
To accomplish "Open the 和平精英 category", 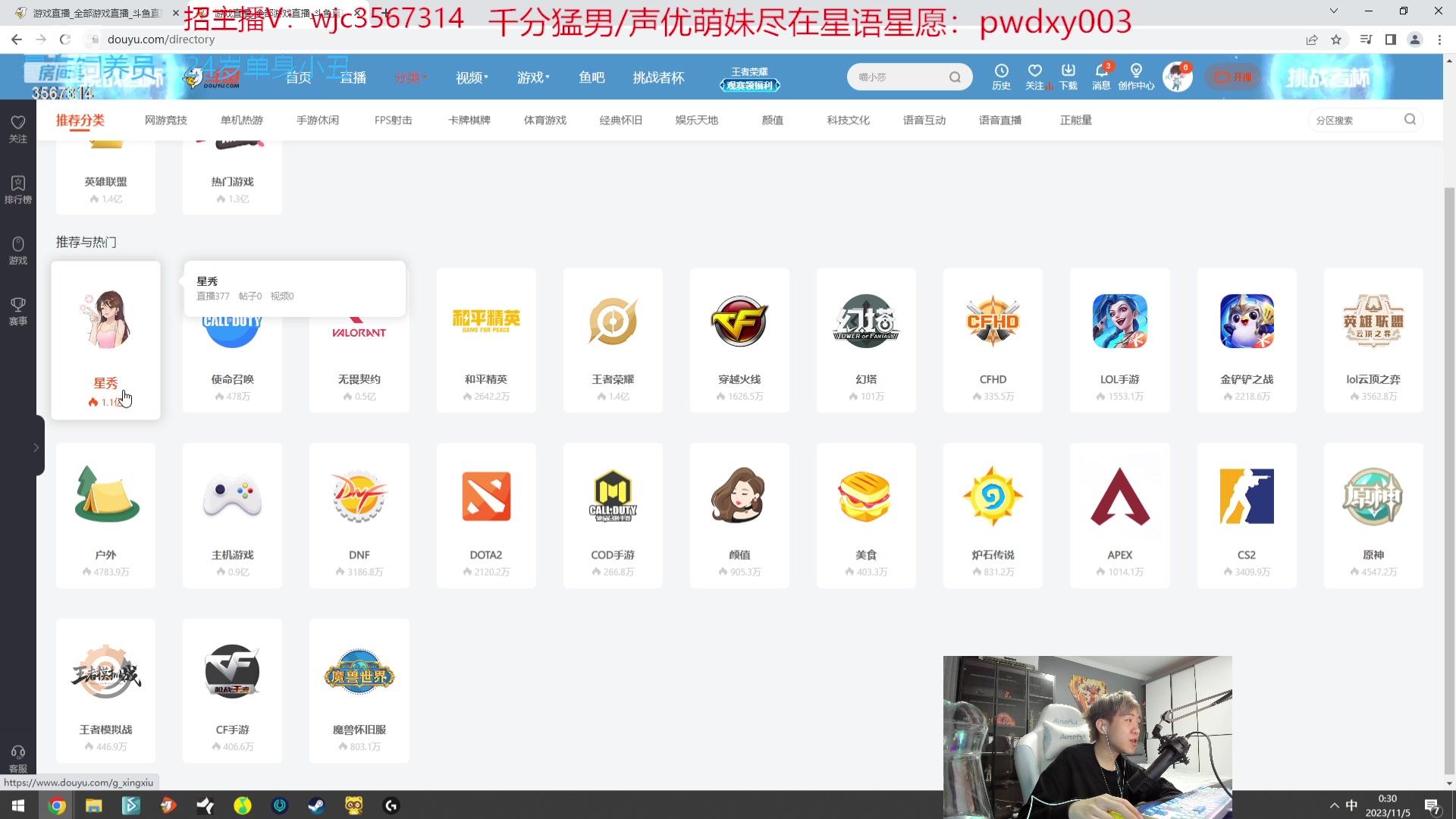I will pos(486,340).
